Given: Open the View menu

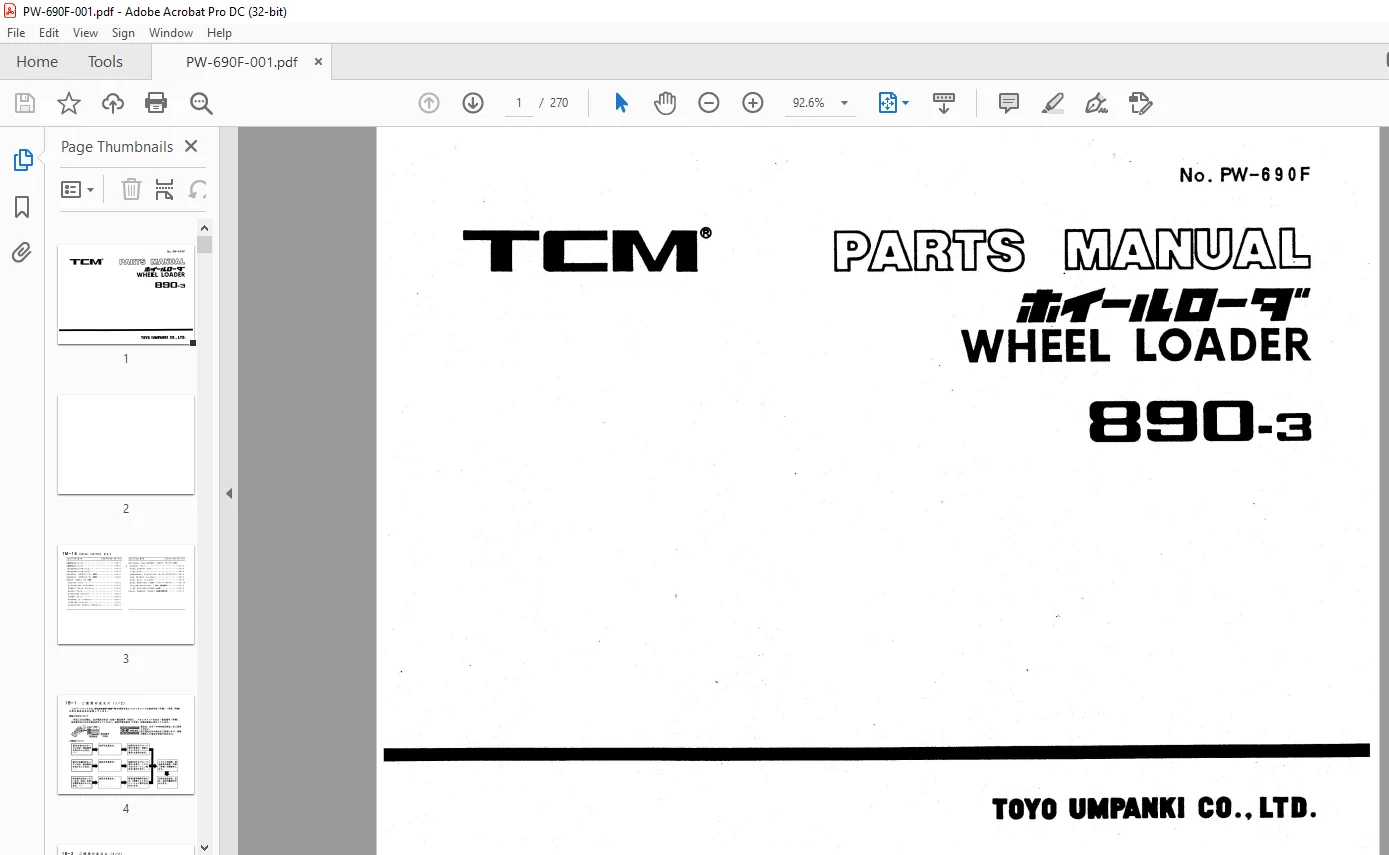Looking at the screenshot, I should (x=85, y=33).
